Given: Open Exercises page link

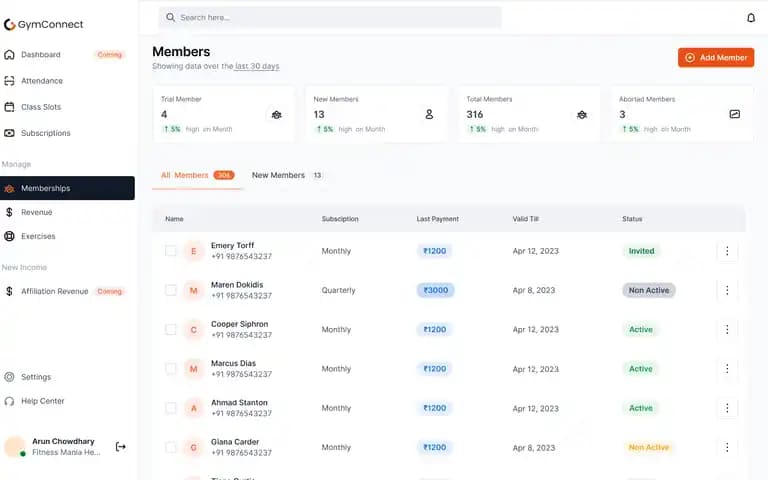Looking at the screenshot, I should coord(38,236).
